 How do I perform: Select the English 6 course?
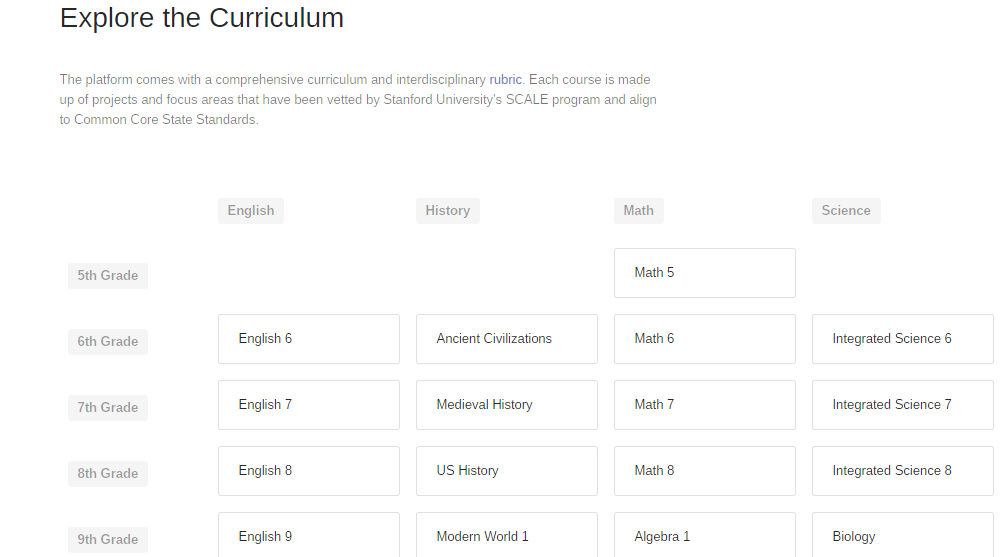coord(308,339)
